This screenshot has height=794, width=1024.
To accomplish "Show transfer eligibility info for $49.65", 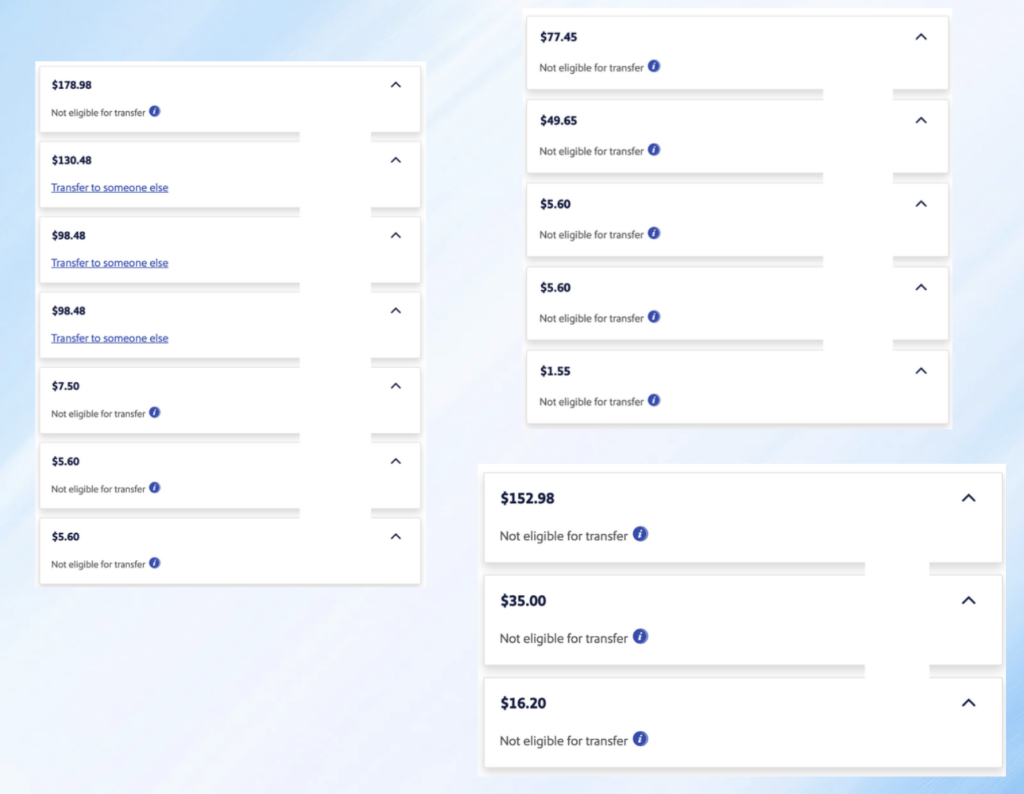I will (653, 150).
